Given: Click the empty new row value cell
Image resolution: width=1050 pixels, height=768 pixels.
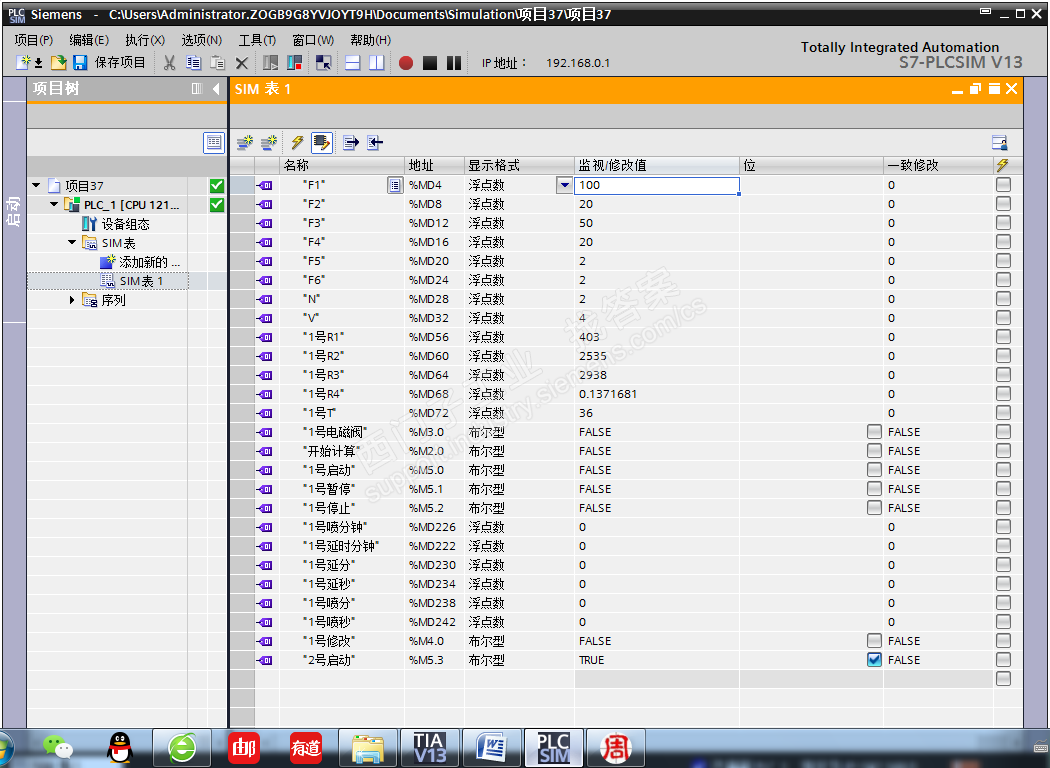Looking at the screenshot, I should point(656,679).
